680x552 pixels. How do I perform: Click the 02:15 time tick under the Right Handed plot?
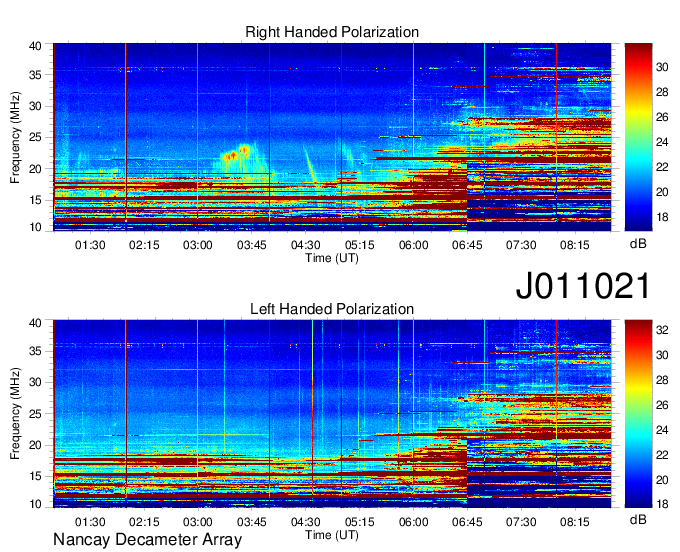pos(144,245)
